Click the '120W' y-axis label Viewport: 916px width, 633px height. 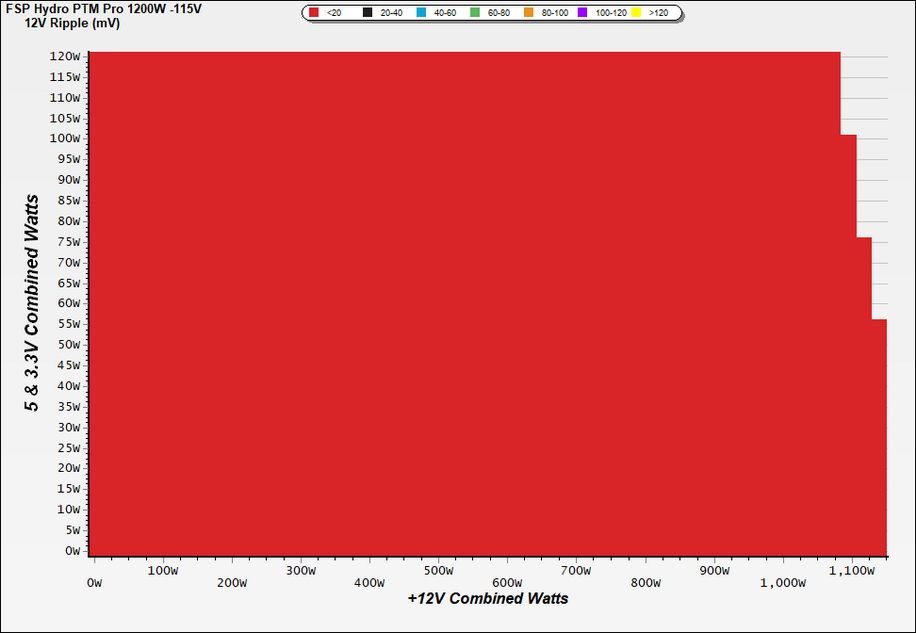(65, 57)
